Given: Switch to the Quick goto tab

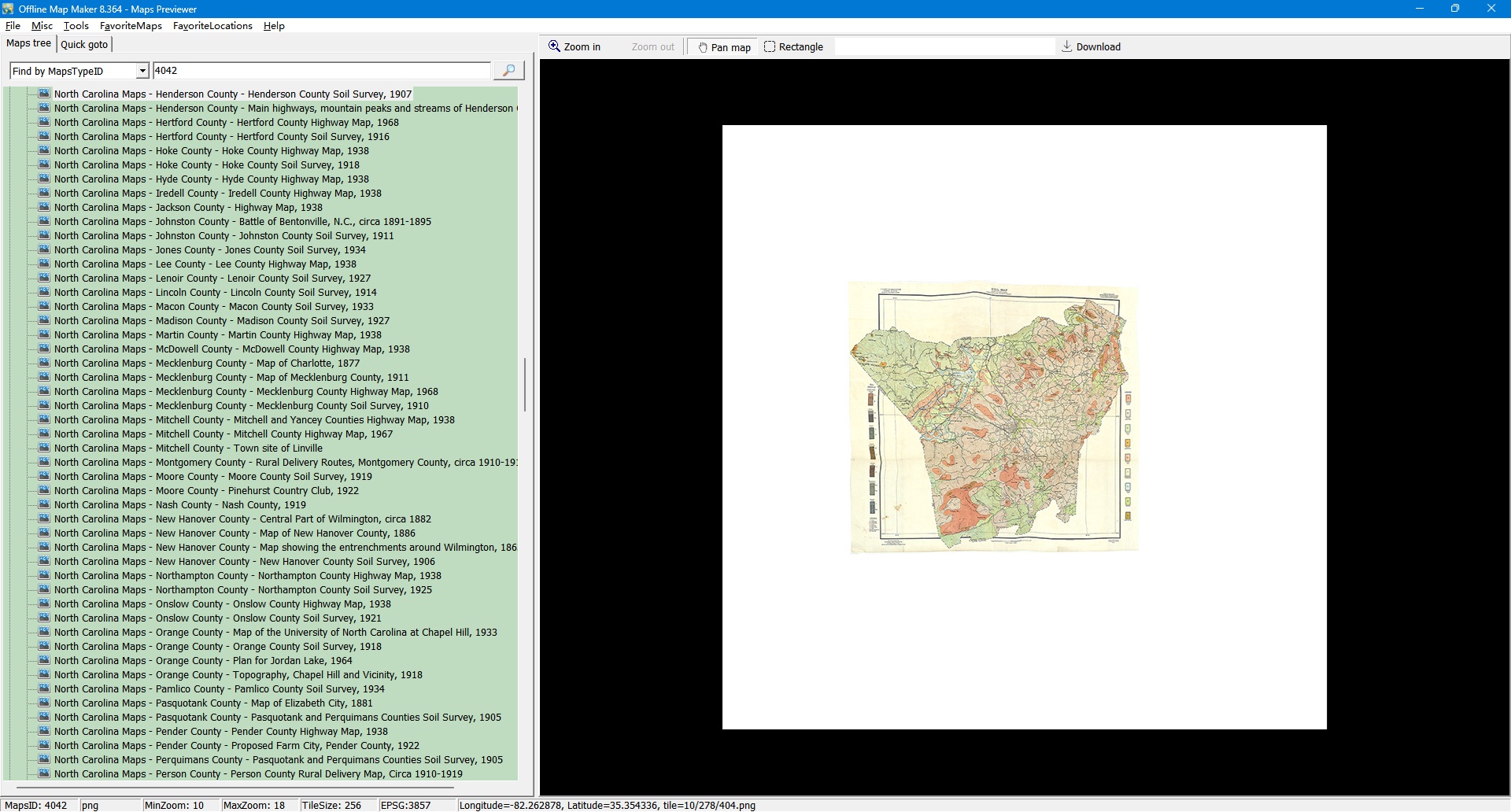Looking at the screenshot, I should tap(84, 45).
